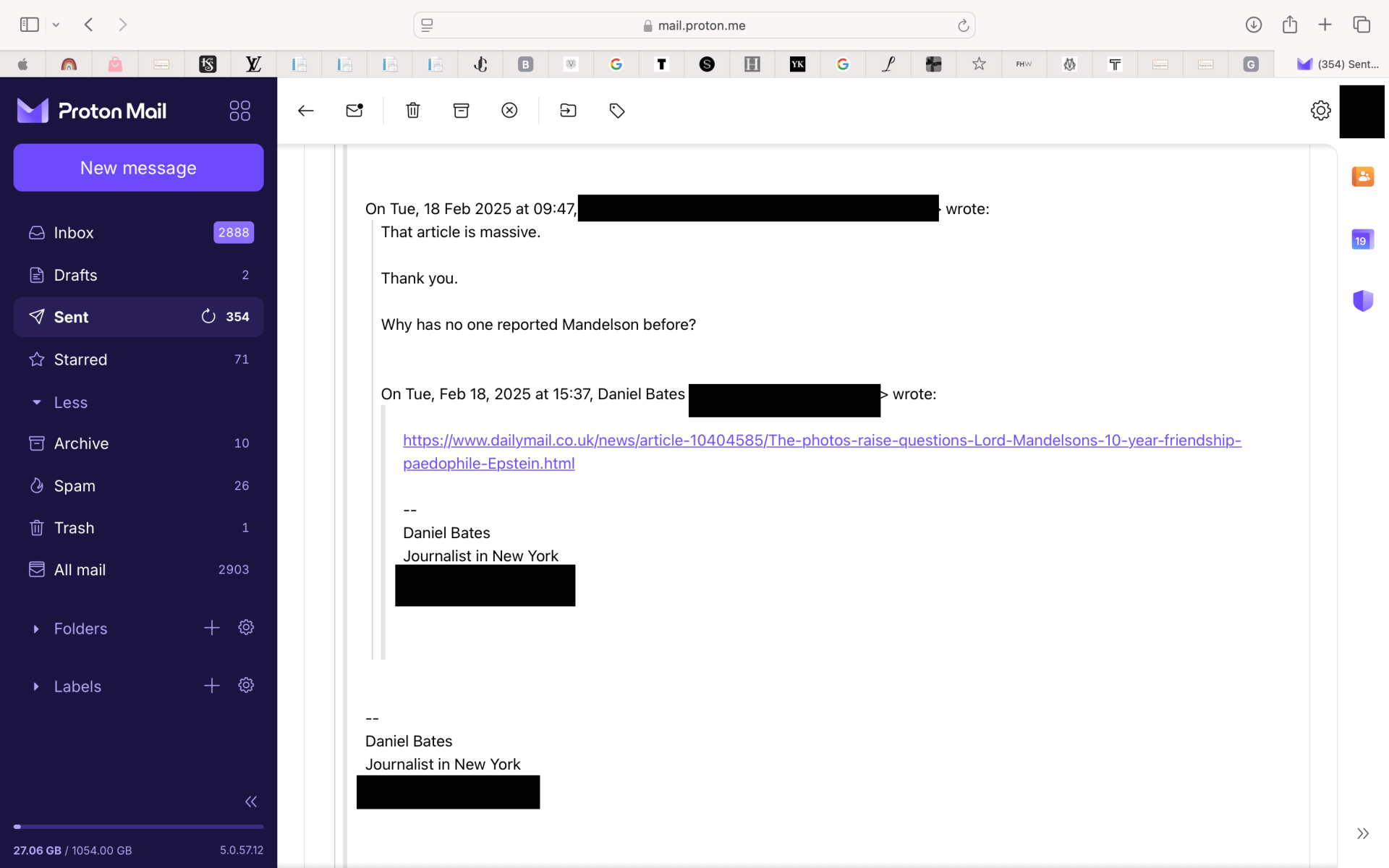Click the move to spam icon
The height and width of the screenshot is (868, 1389).
[509, 111]
